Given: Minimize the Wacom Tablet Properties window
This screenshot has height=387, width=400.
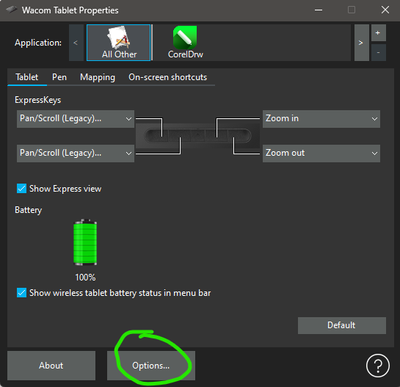Looking at the screenshot, I should tap(318, 10).
